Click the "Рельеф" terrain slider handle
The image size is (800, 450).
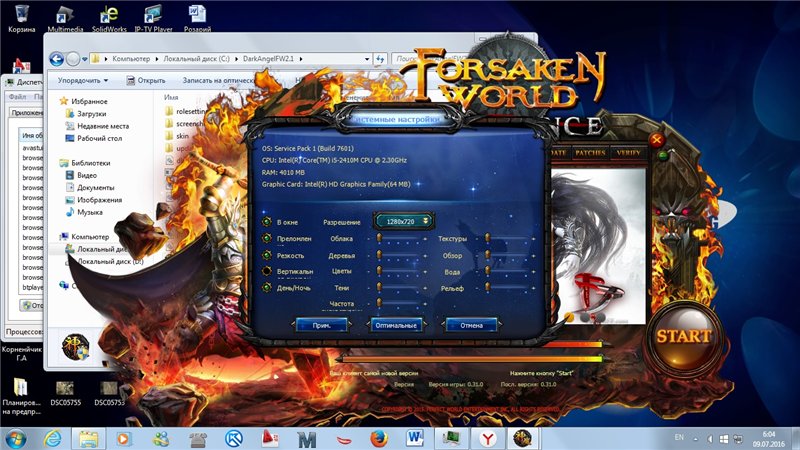tap(487, 288)
